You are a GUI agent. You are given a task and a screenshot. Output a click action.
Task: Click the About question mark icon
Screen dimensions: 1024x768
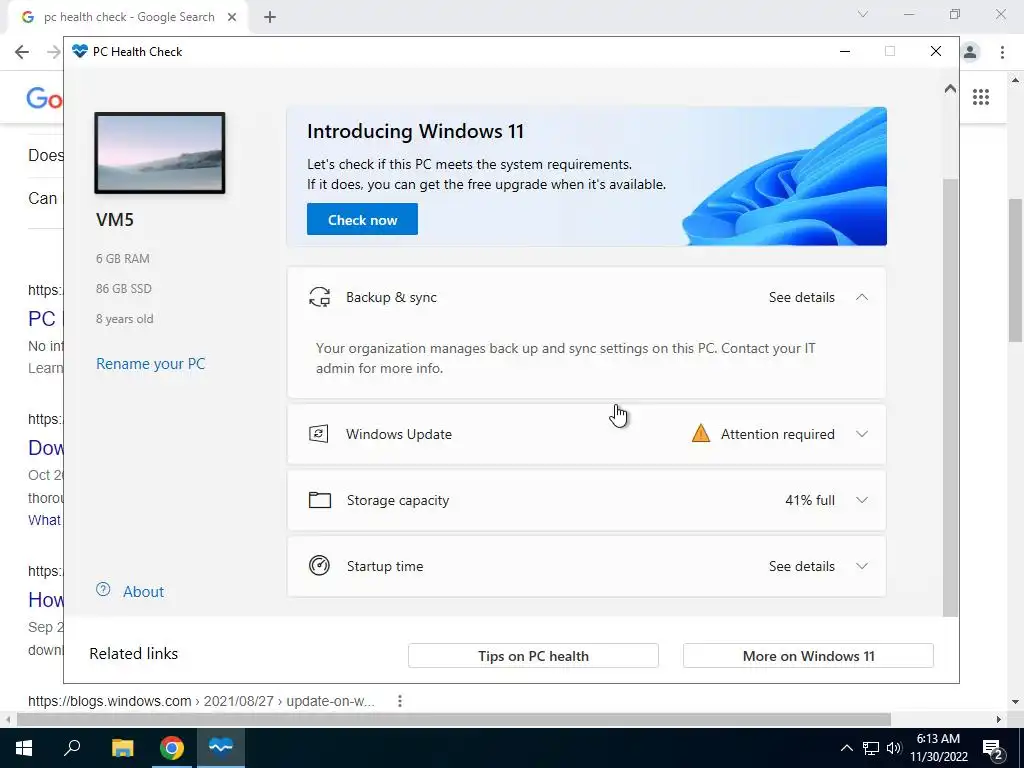pyautogui.click(x=103, y=590)
